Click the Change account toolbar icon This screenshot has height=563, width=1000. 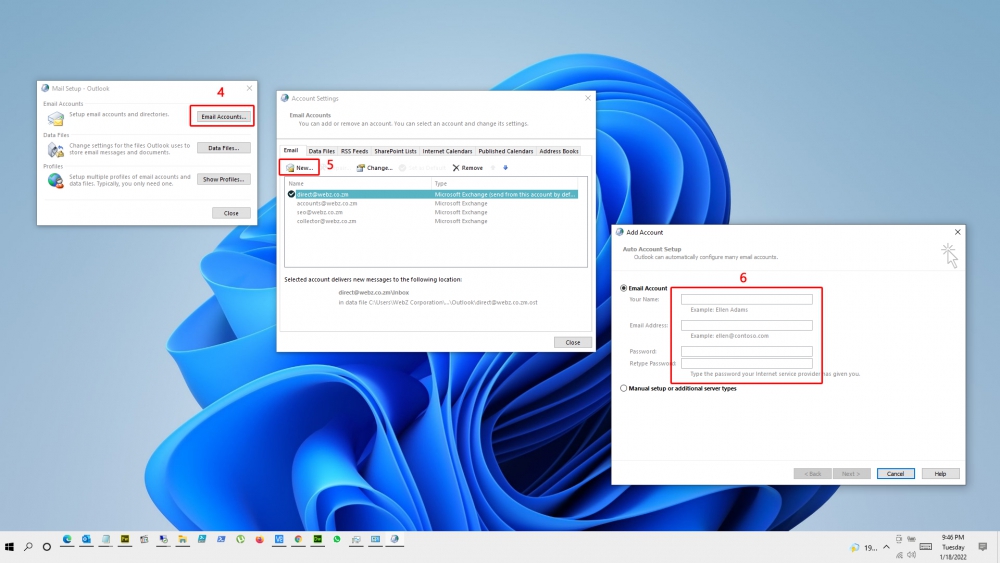[361, 168]
